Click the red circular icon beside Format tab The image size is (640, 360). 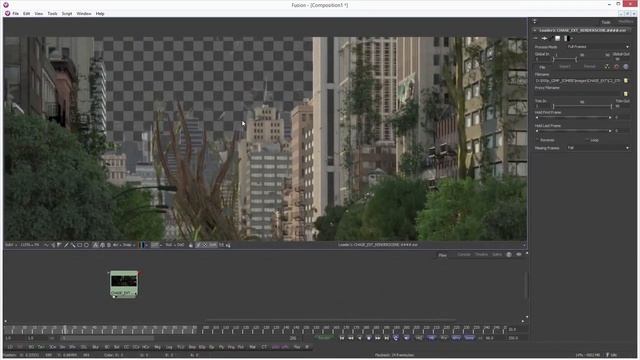click(616, 67)
